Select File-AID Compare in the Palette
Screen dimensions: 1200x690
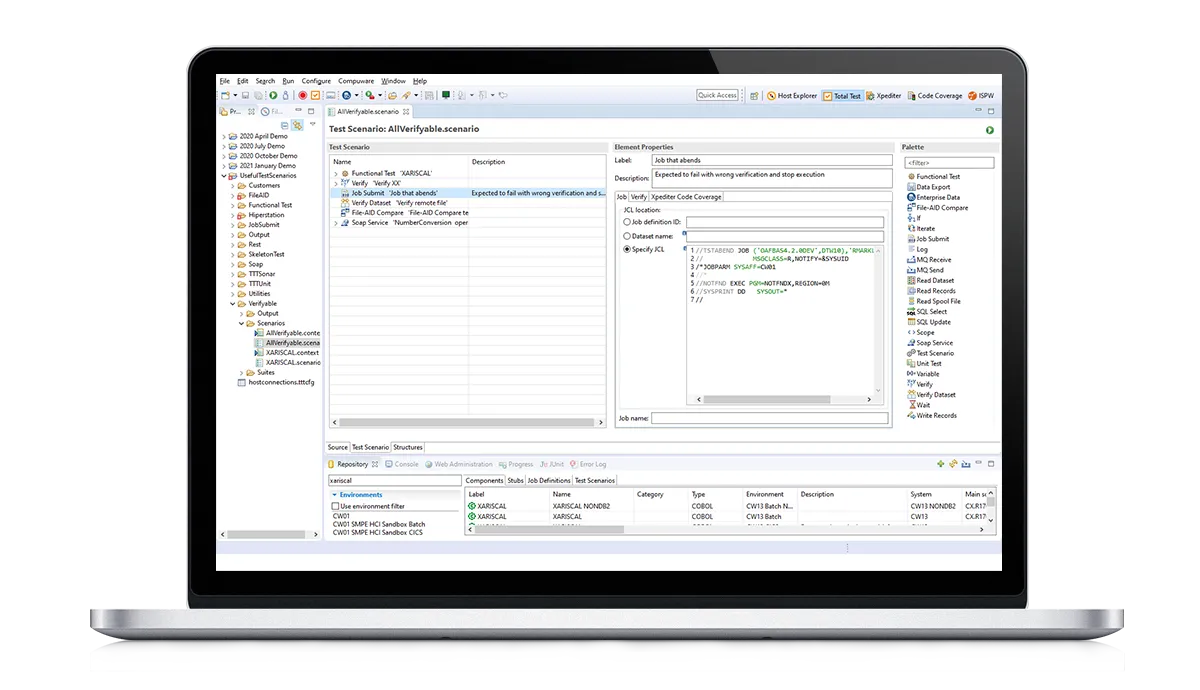click(x=937, y=208)
